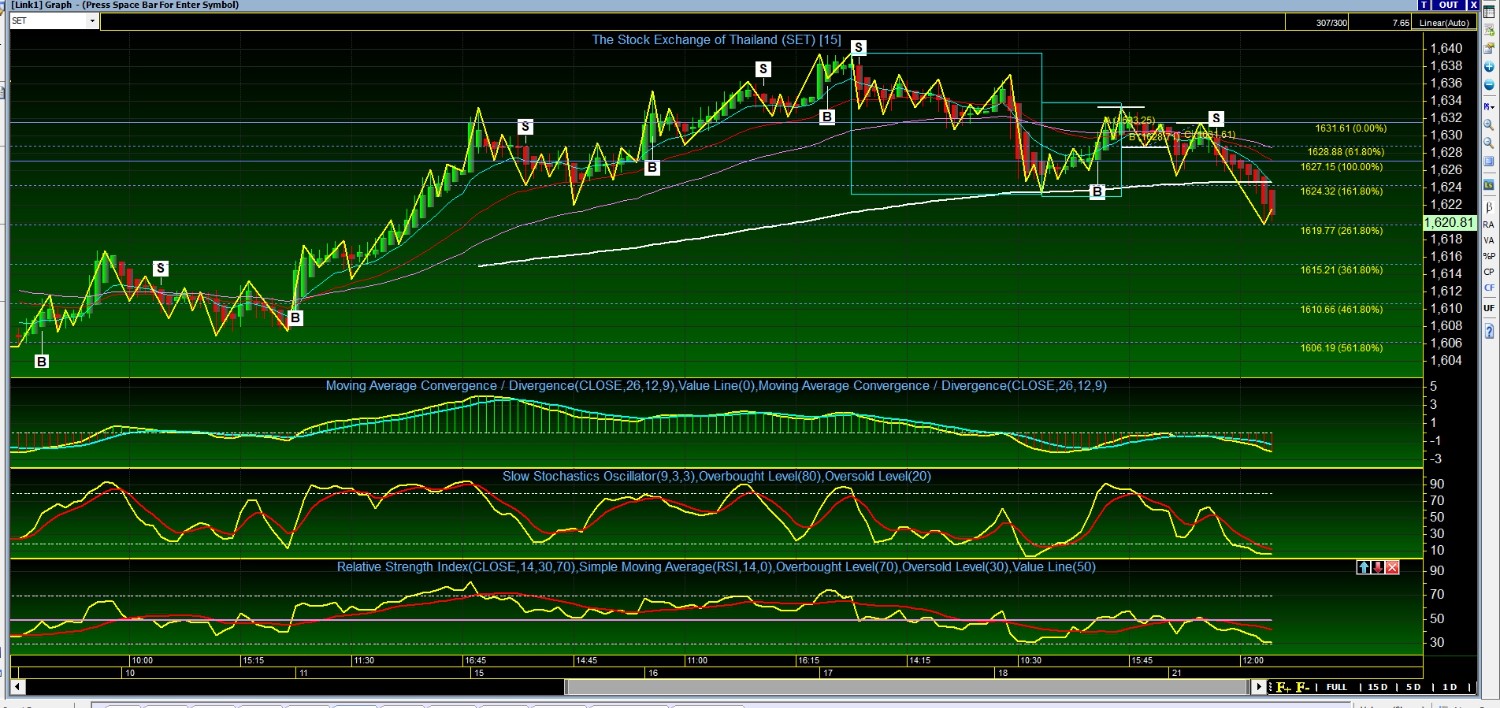This screenshot has height=708, width=1500.
Task: Click the Fibonacci label 1624.32 (161.80%)
Action: tap(1341, 191)
